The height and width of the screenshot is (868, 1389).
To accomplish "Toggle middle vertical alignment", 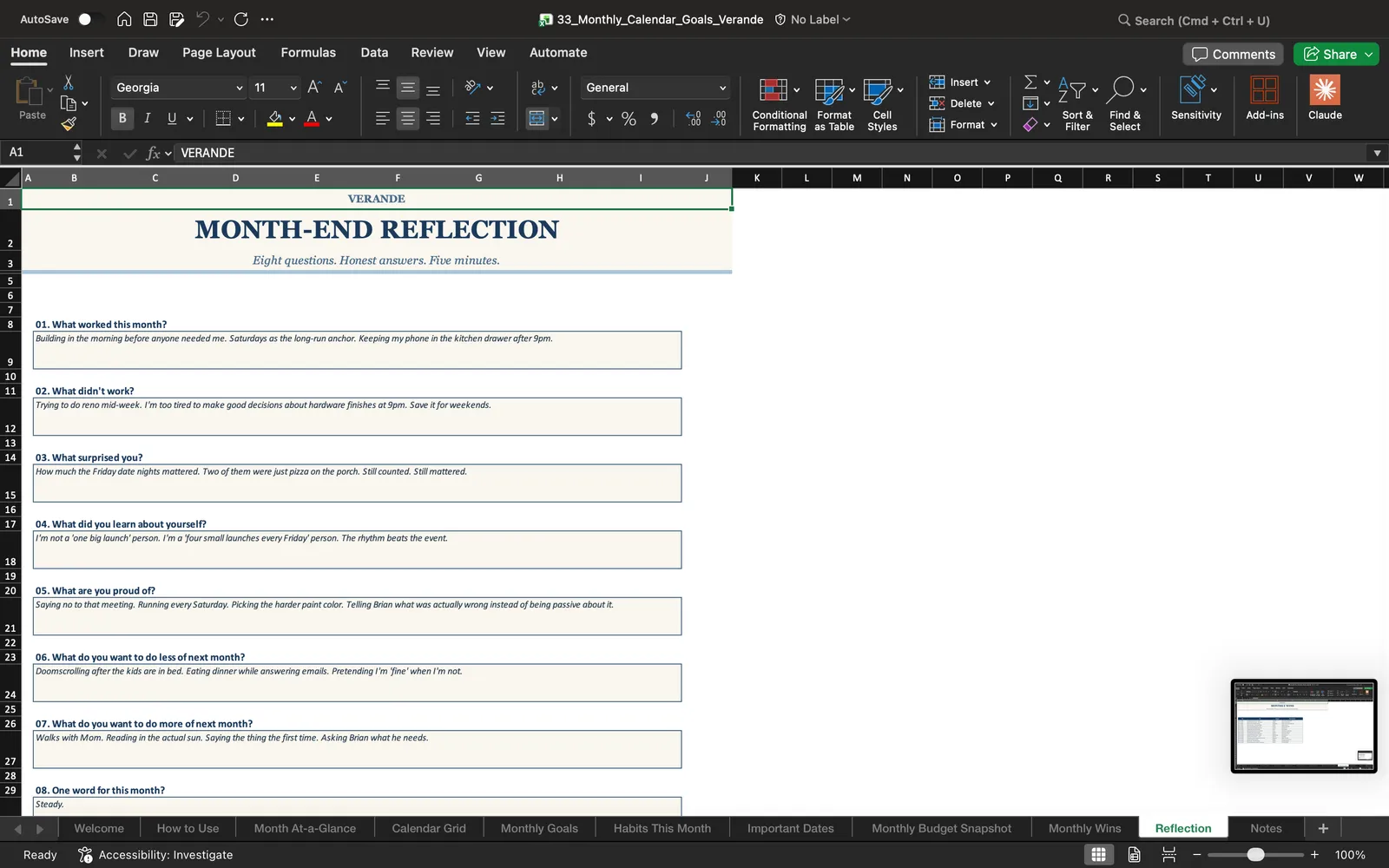I will [x=407, y=88].
